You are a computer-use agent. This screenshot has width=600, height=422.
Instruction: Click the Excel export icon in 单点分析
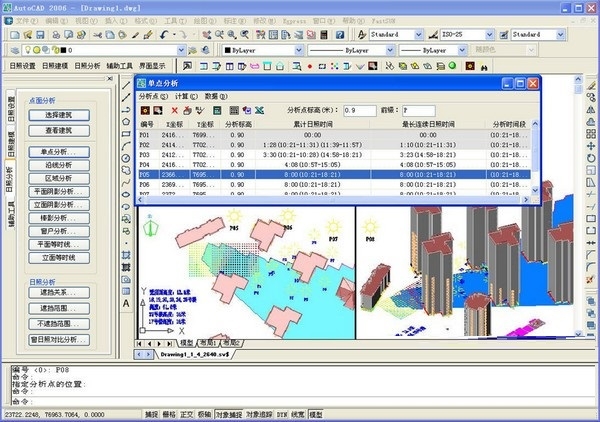(x=259, y=111)
